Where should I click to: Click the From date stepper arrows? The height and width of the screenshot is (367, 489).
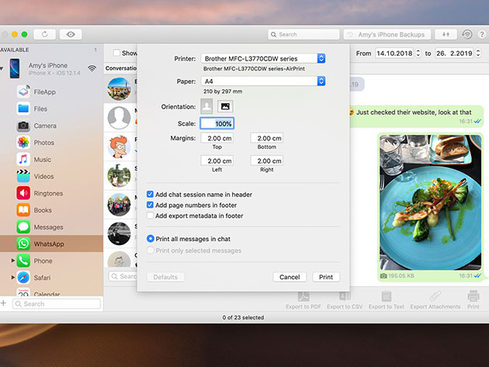(x=418, y=53)
